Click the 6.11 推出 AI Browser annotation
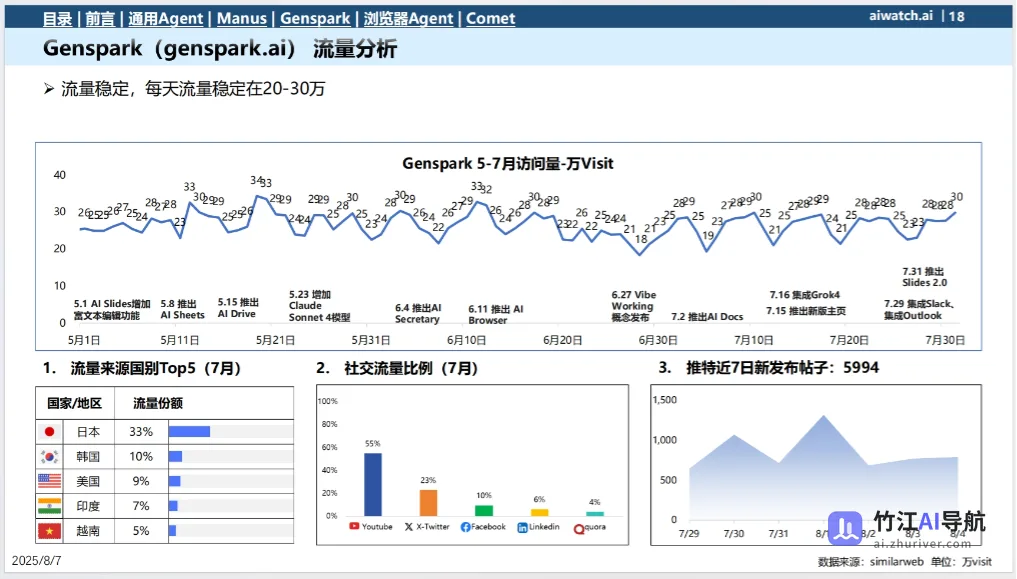Image resolution: width=1017 pixels, height=579 pixels. 496,314
